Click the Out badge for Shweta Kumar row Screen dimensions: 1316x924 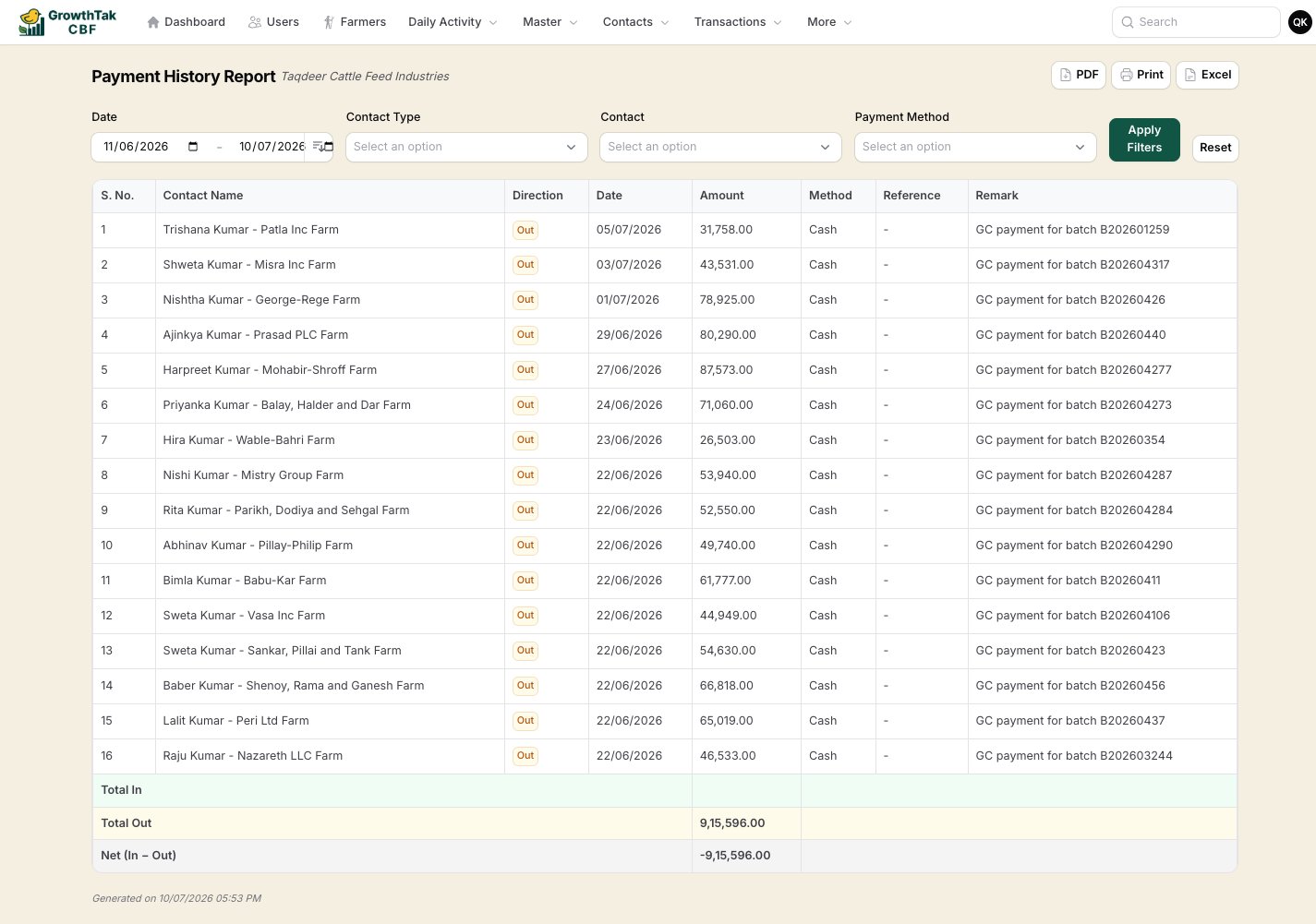pyautogui.click(x=525, y=265)
